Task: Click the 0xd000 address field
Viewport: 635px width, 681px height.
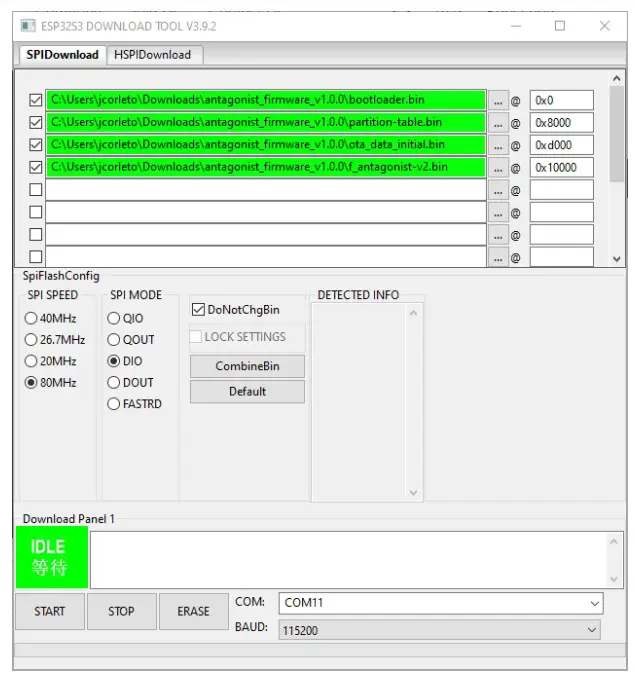Action: (562, 145)
